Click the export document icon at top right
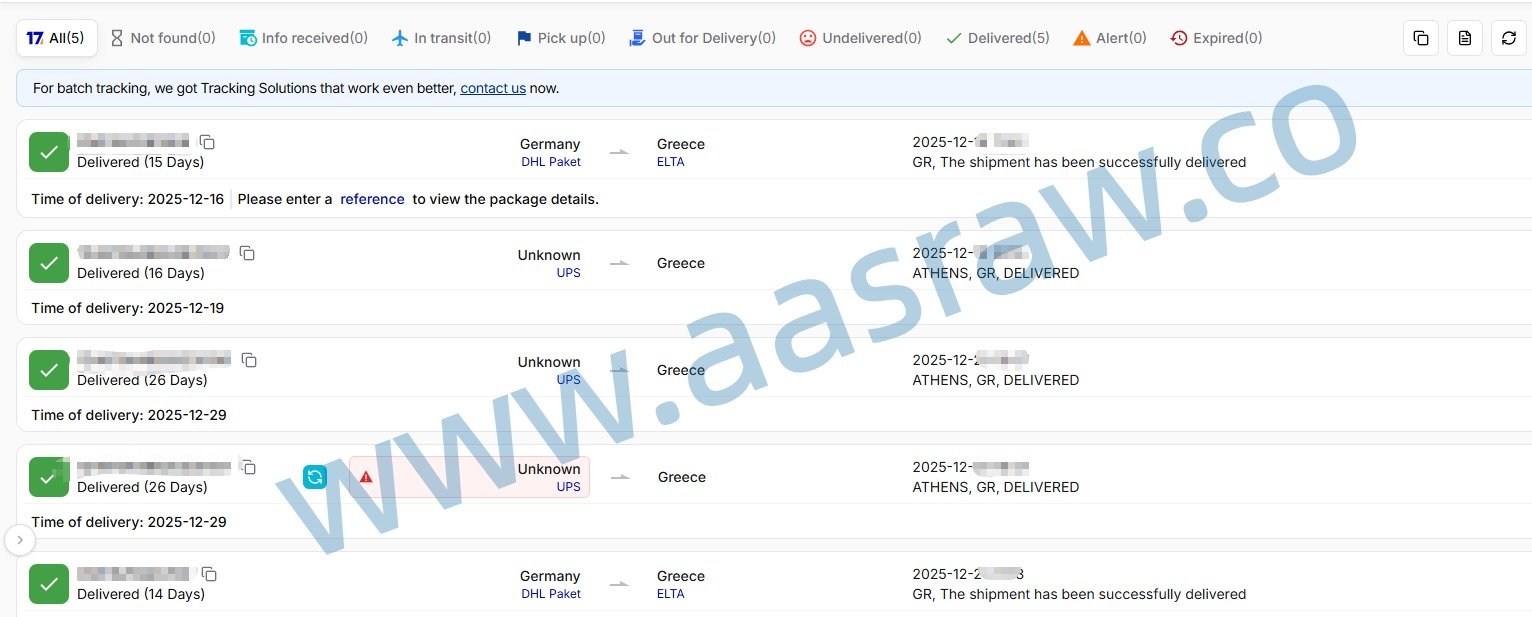Screen dimensions: 1532x617 [1464, 38]
